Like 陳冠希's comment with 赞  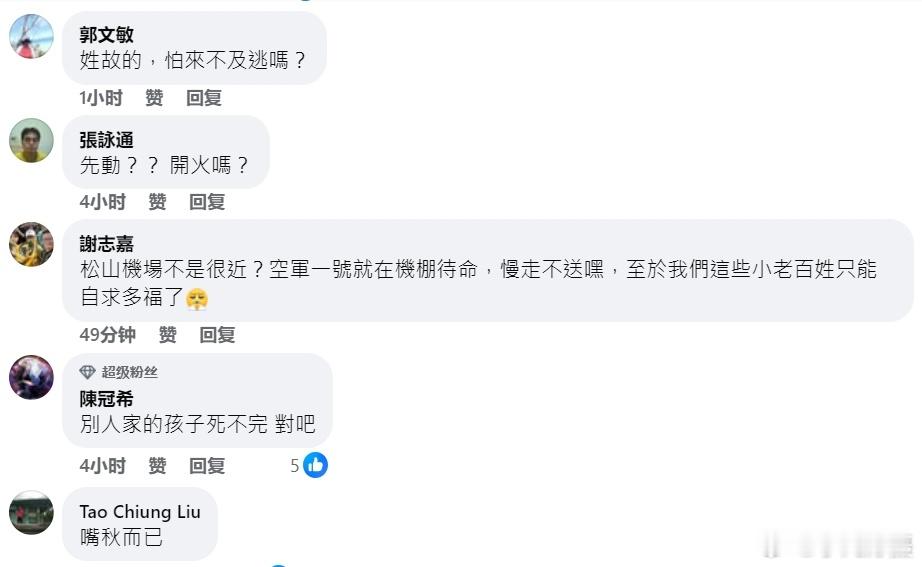(x=157, y=466)
